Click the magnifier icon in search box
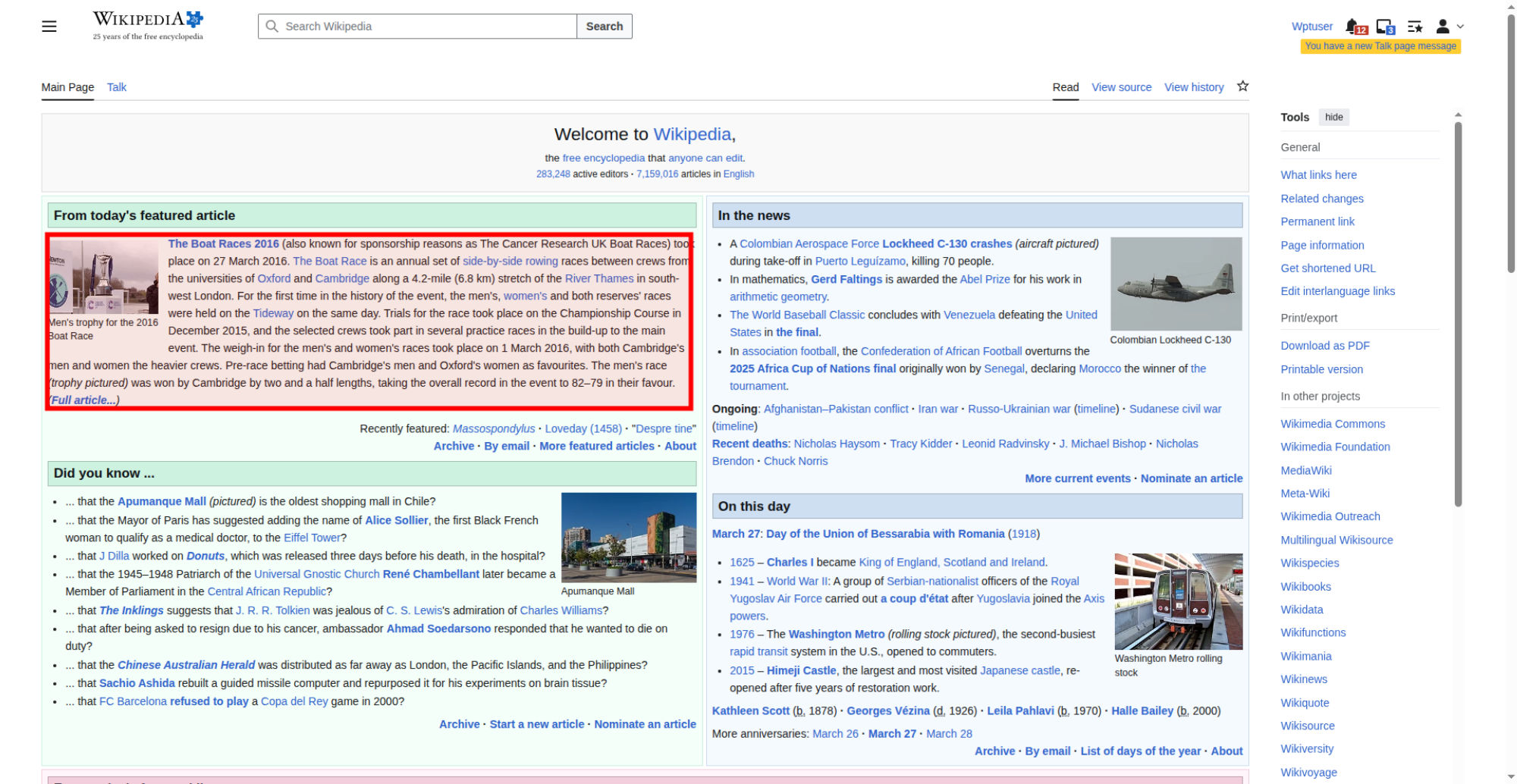The width and height of the screenshot is (1517, 784). point(272,27)
